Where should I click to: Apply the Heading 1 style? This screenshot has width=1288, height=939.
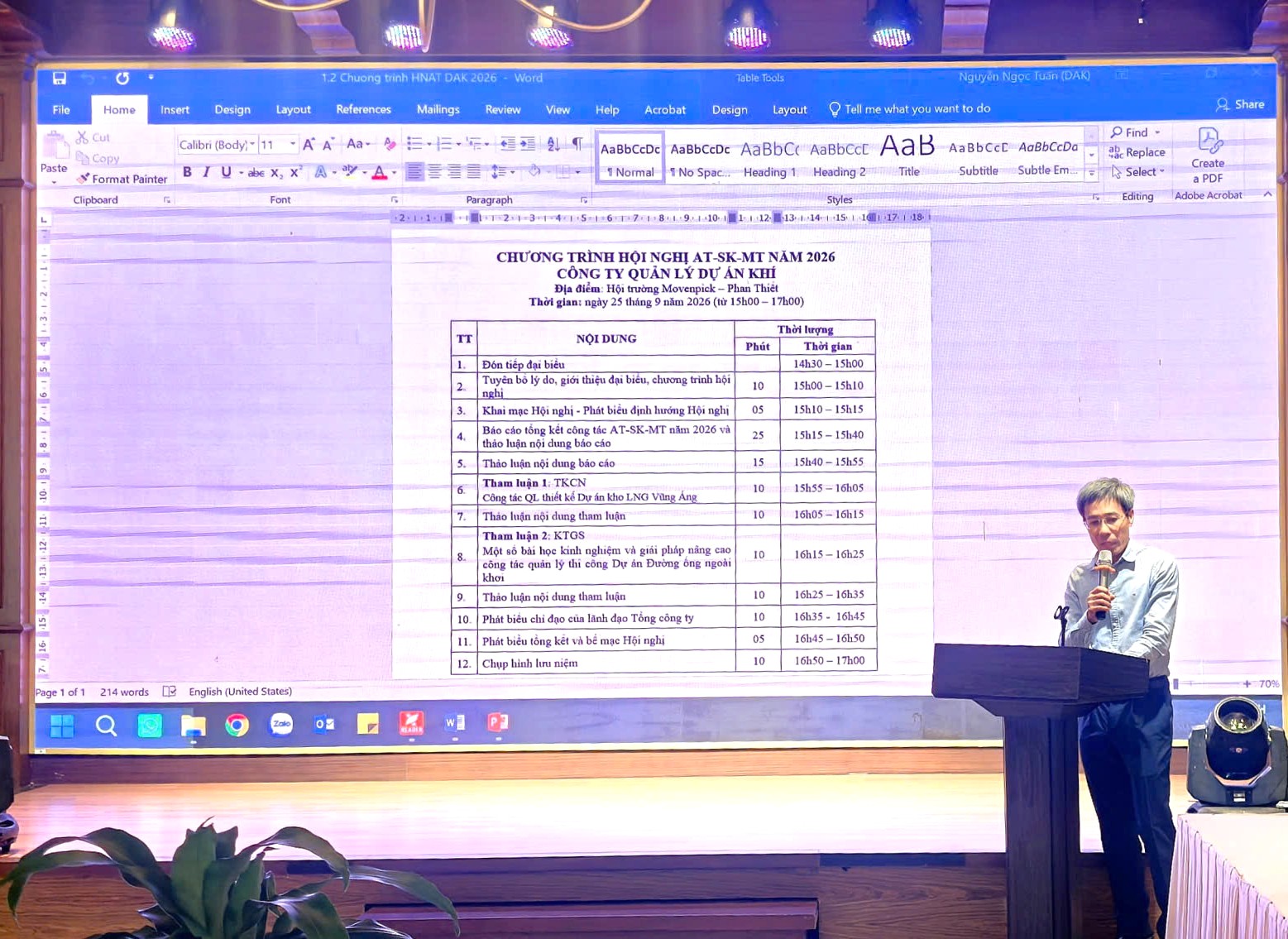[769, 158]
